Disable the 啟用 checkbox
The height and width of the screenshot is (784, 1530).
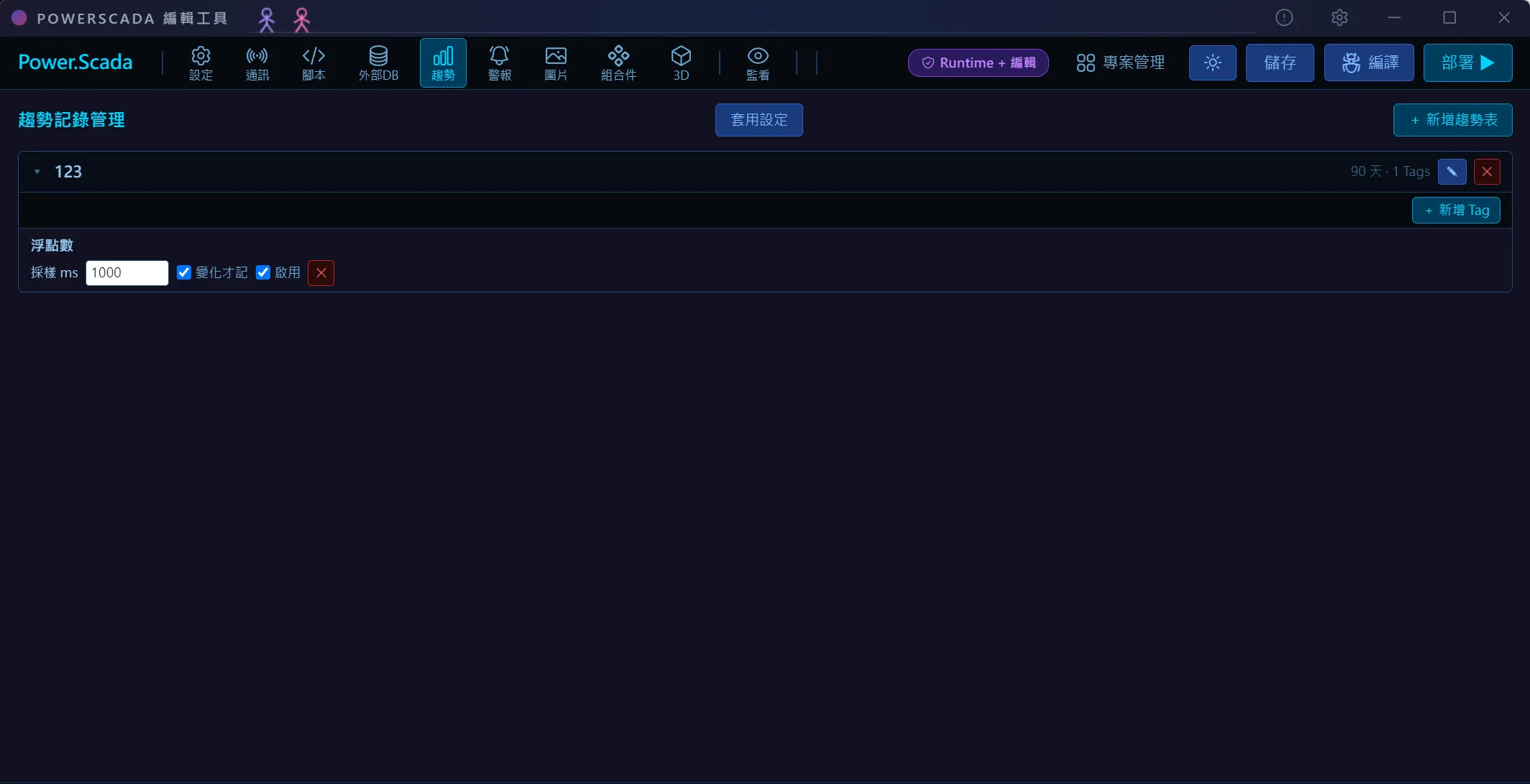click(x=263, y=272)
